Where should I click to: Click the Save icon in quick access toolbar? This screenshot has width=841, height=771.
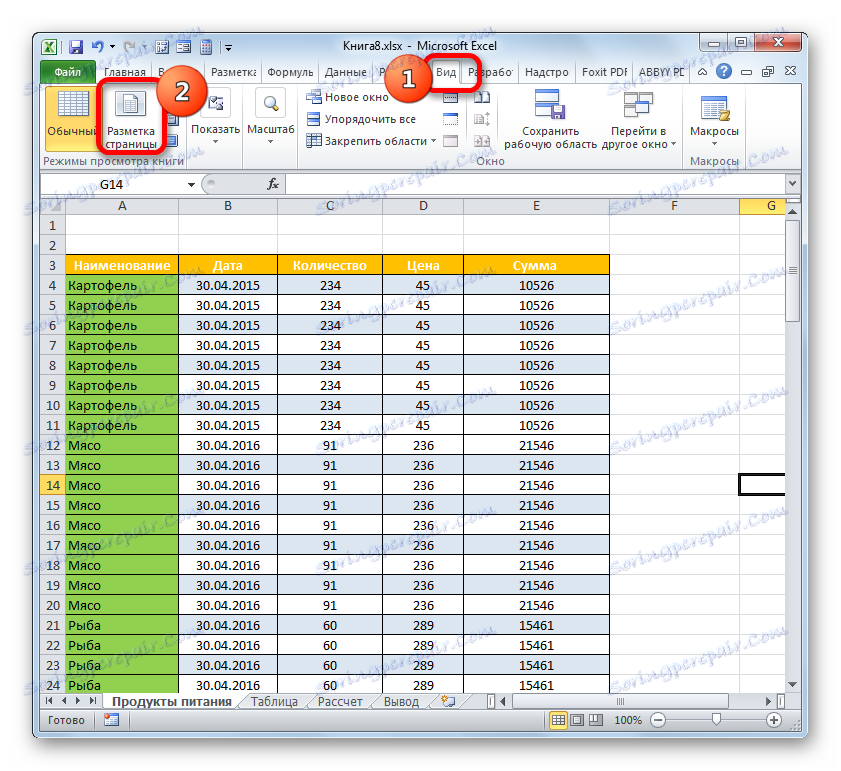click(x=76, y=47)
